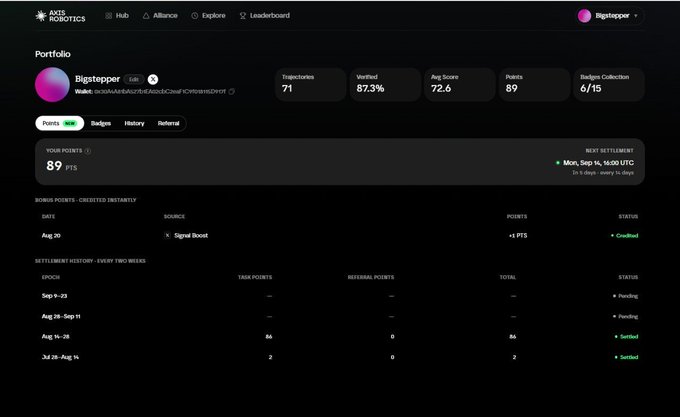680x417 pixels.
Task: Click Pending status for Aug 28–Sep 11
Action: pos(625,316)
